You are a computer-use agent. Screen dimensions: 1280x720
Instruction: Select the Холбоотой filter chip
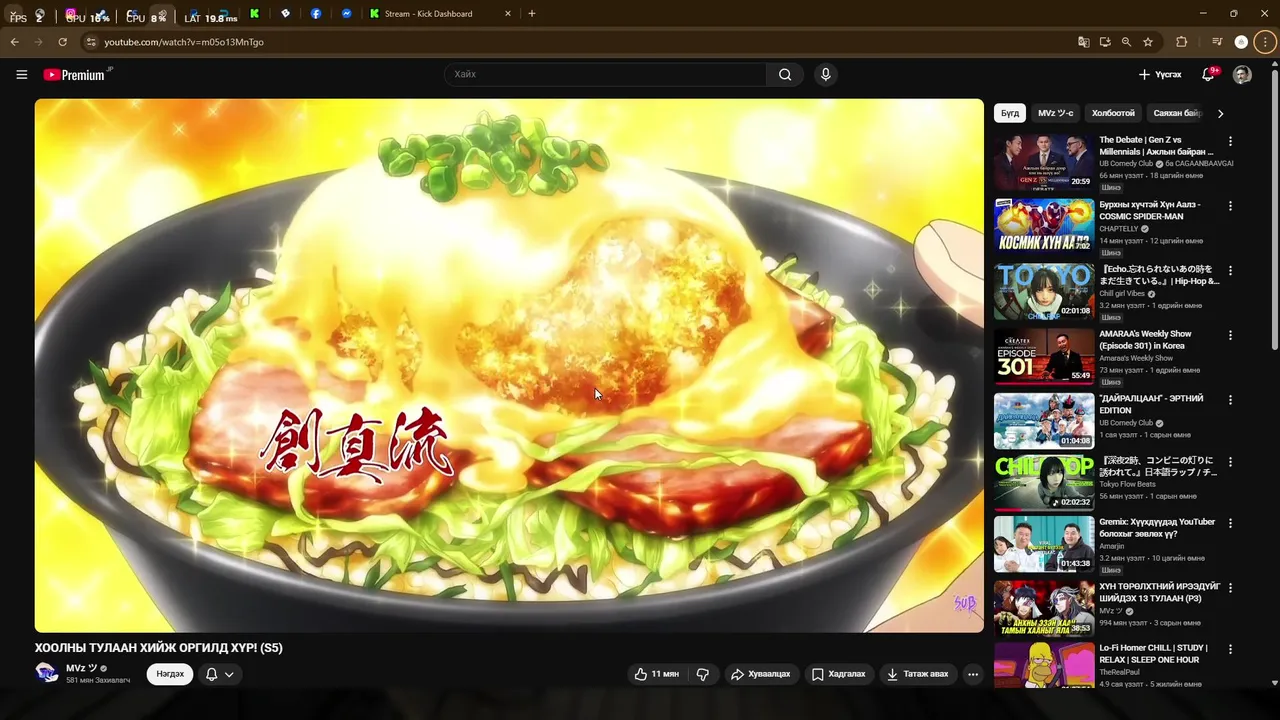click(x=1113, y=113)
